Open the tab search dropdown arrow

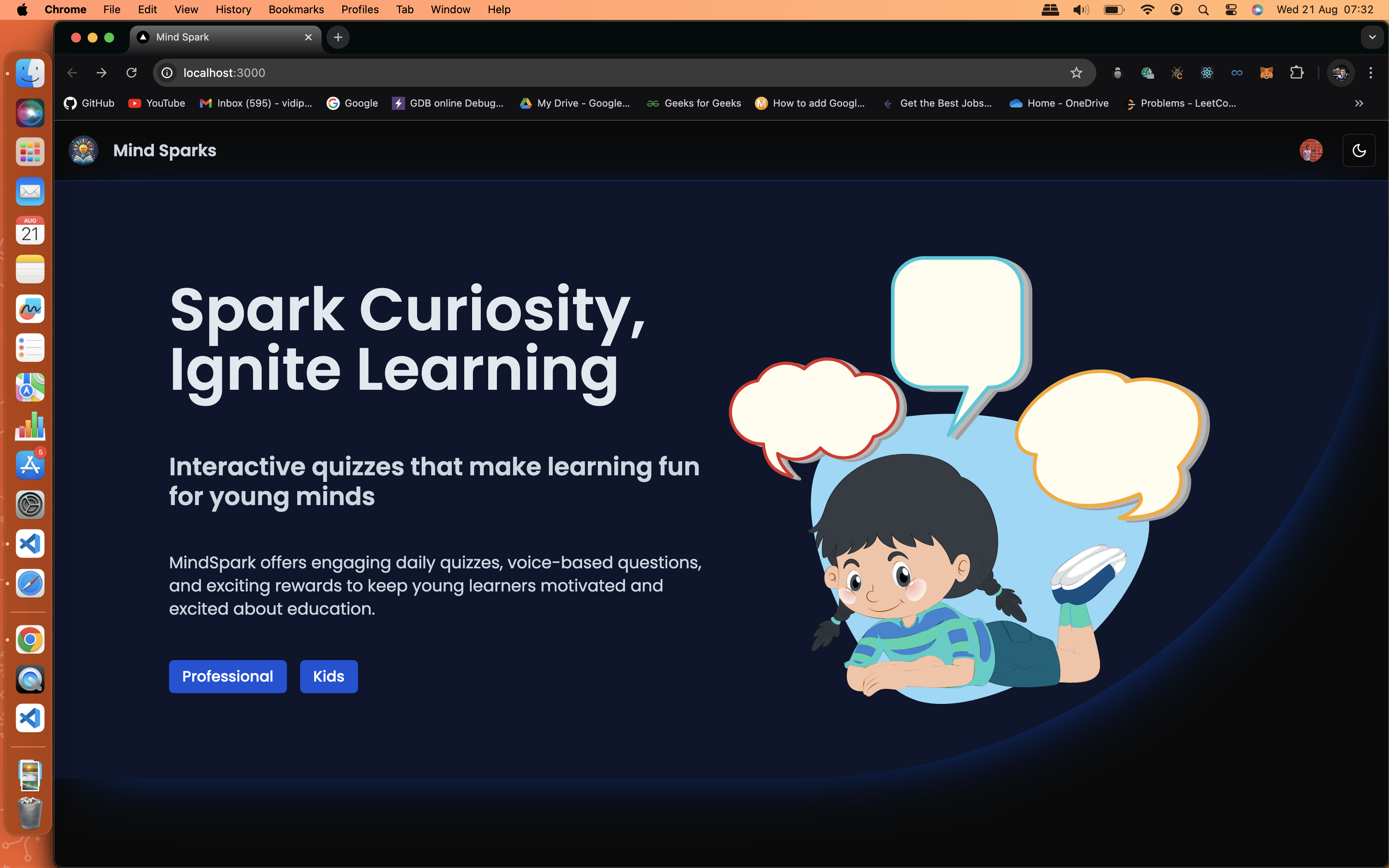coord(1372,37)
